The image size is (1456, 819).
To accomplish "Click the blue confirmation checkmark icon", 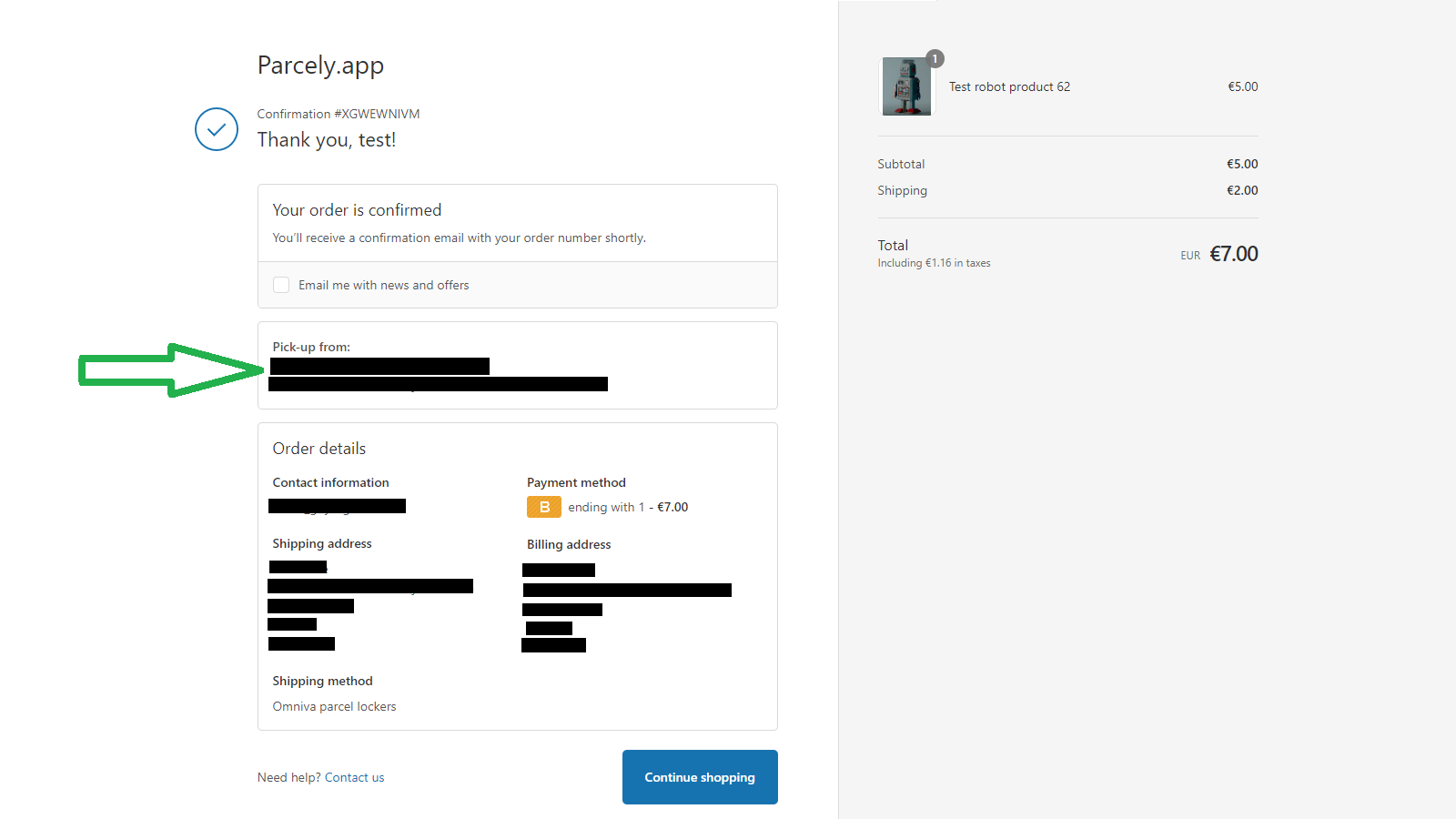I will [216, 129].
